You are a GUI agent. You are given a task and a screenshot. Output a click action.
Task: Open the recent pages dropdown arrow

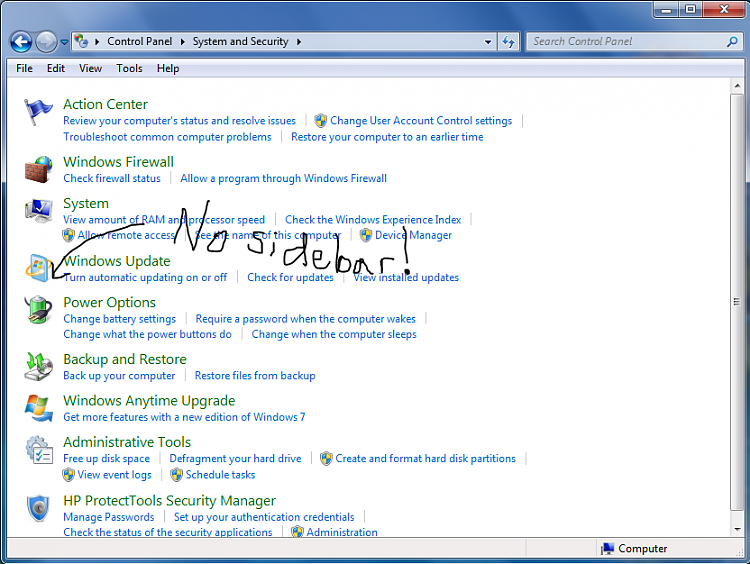64,42
